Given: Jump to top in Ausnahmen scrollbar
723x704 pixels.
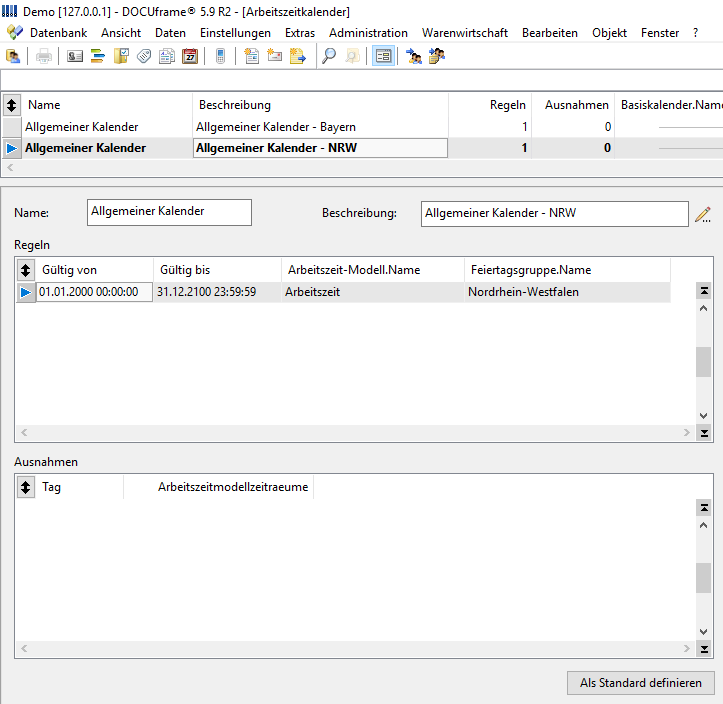Looking at the screenshot, I should click(x=704, y=508).
